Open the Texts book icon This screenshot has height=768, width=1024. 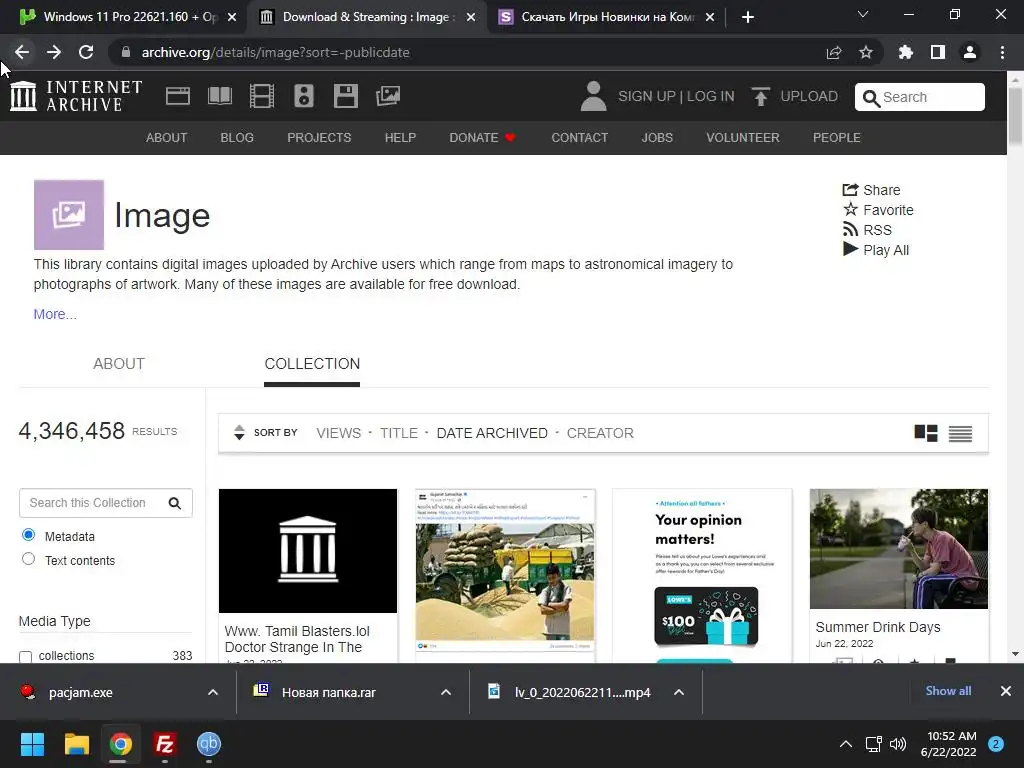219,96
